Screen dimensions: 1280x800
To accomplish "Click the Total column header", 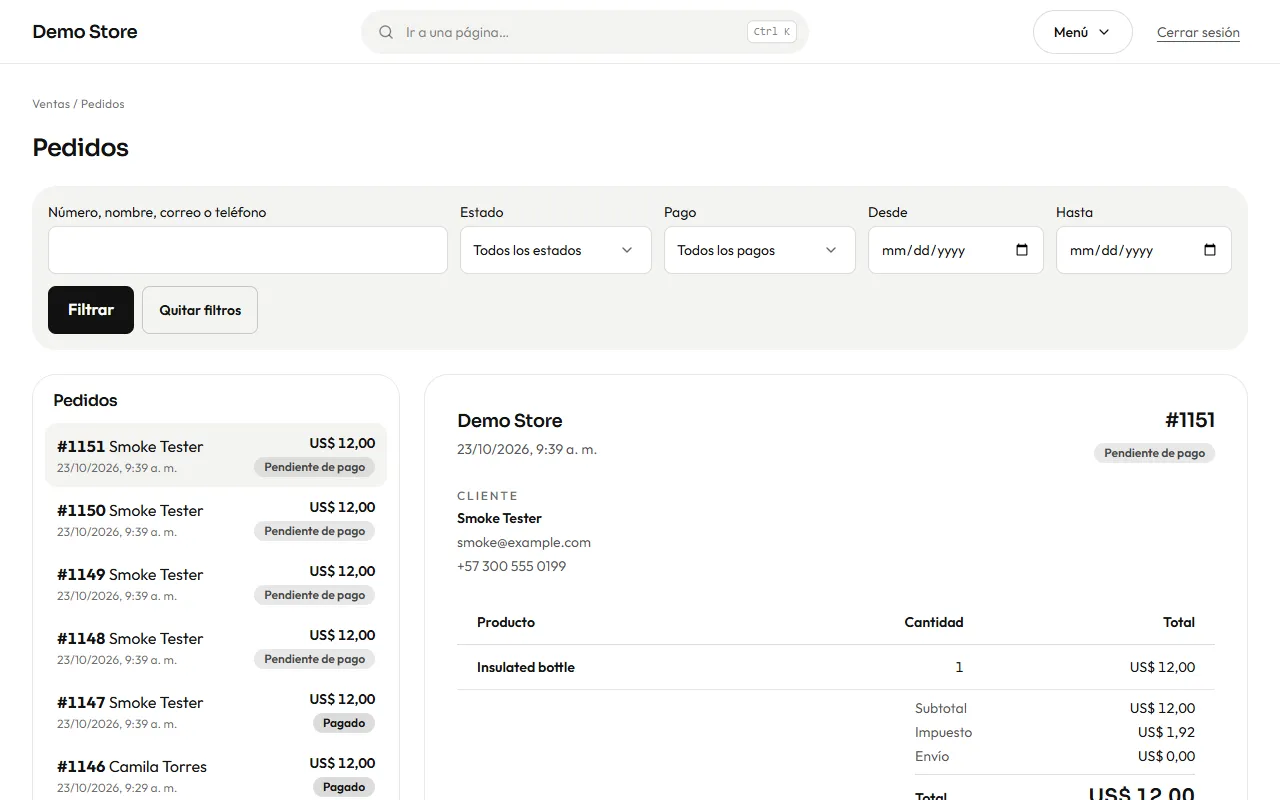I will [x=1179, y=622].
